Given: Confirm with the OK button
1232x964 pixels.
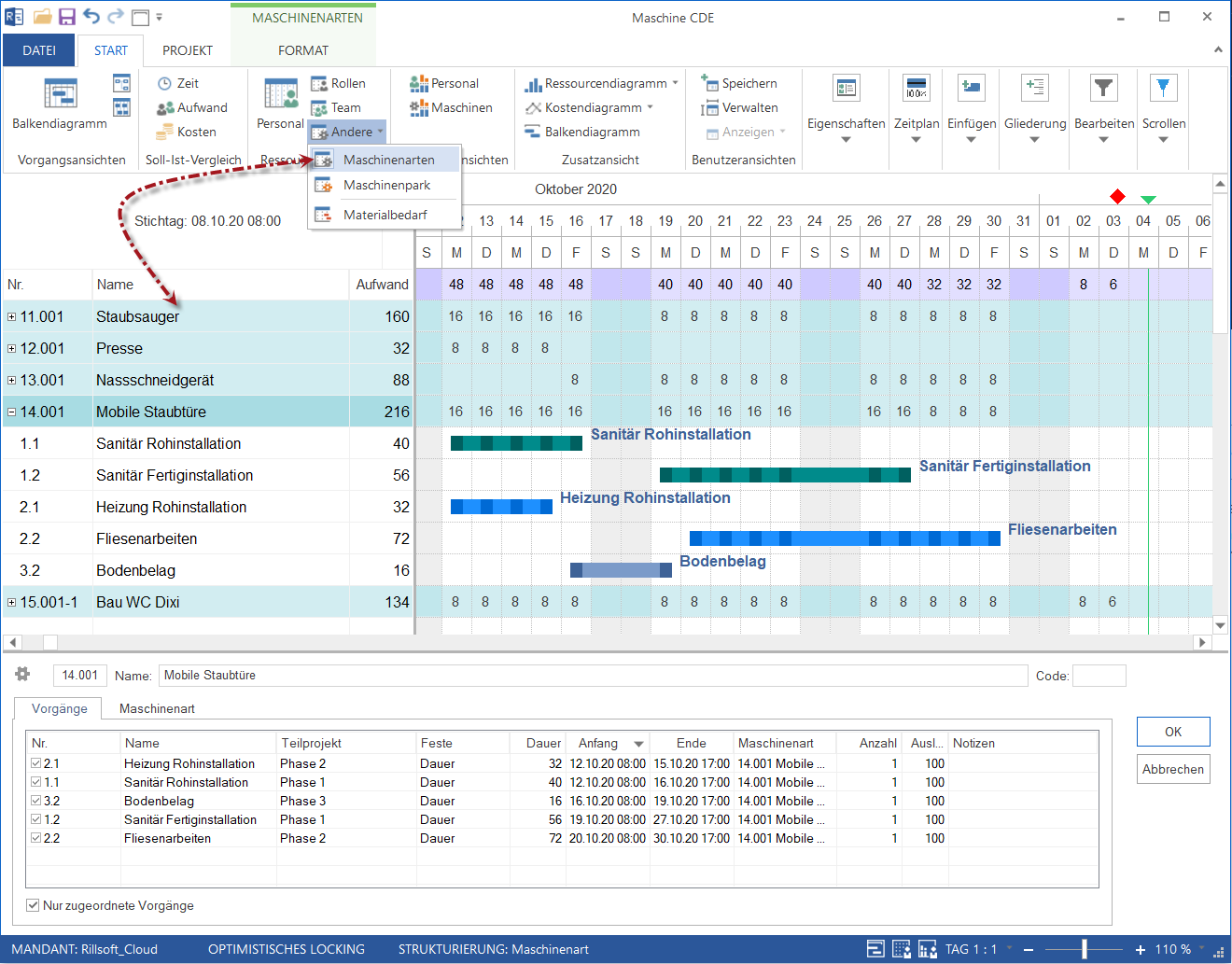Looking at the screenshot, I should [1173, 732].
